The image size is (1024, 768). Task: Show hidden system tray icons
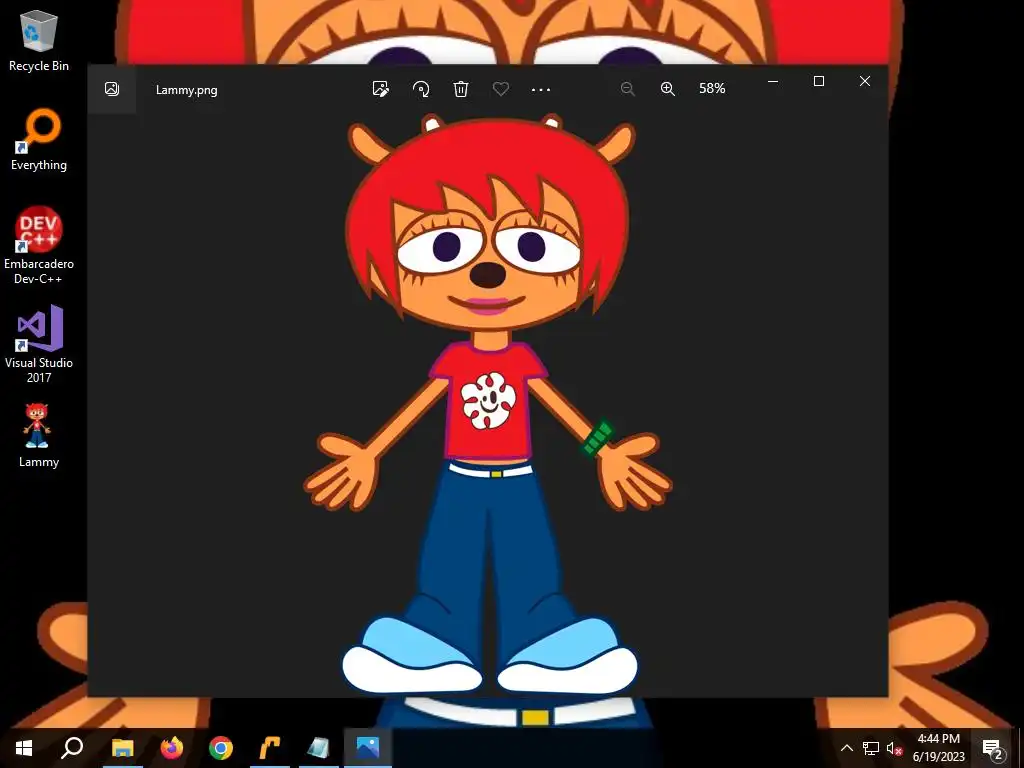pos(846,748)
